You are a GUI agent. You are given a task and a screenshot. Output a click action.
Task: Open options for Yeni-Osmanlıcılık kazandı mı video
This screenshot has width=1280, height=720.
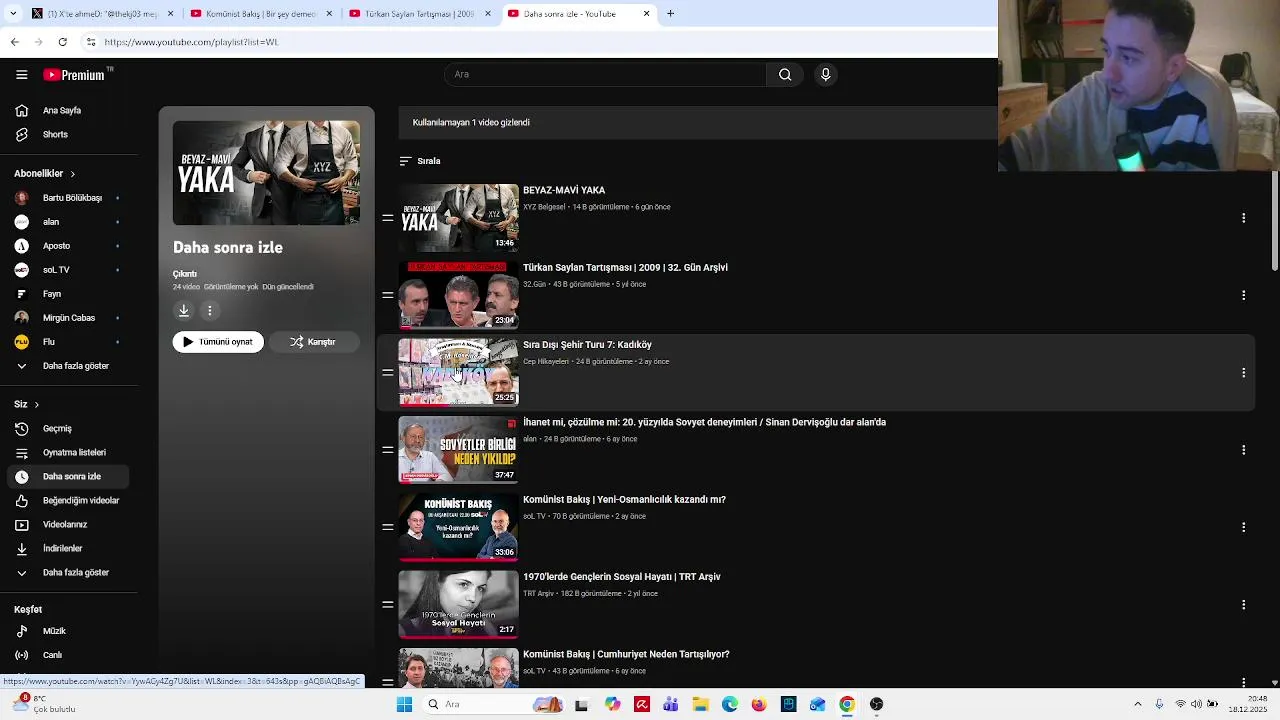(1243, 527)
